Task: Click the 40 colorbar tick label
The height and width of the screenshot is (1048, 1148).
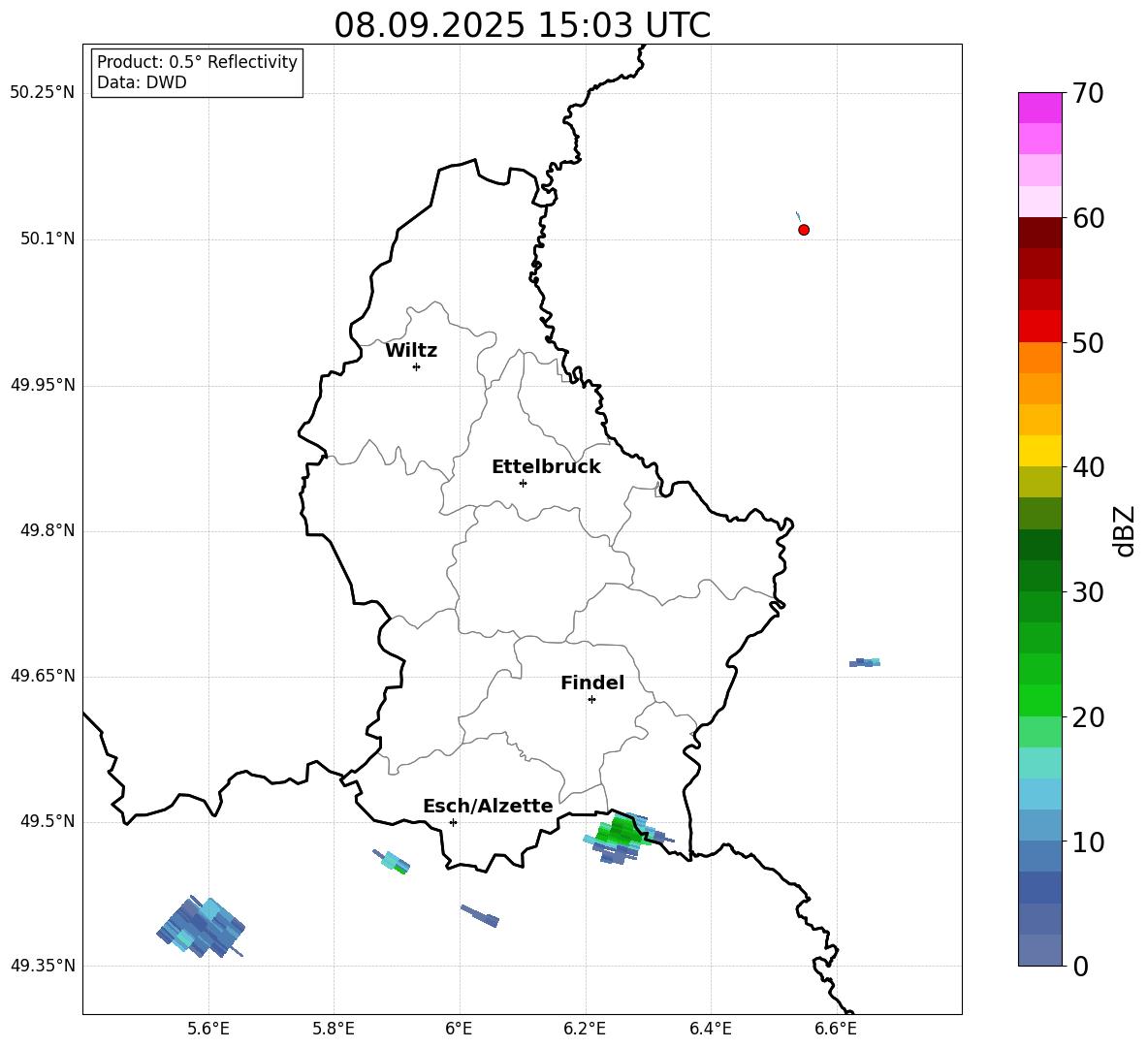Action: pos(1088,467)
